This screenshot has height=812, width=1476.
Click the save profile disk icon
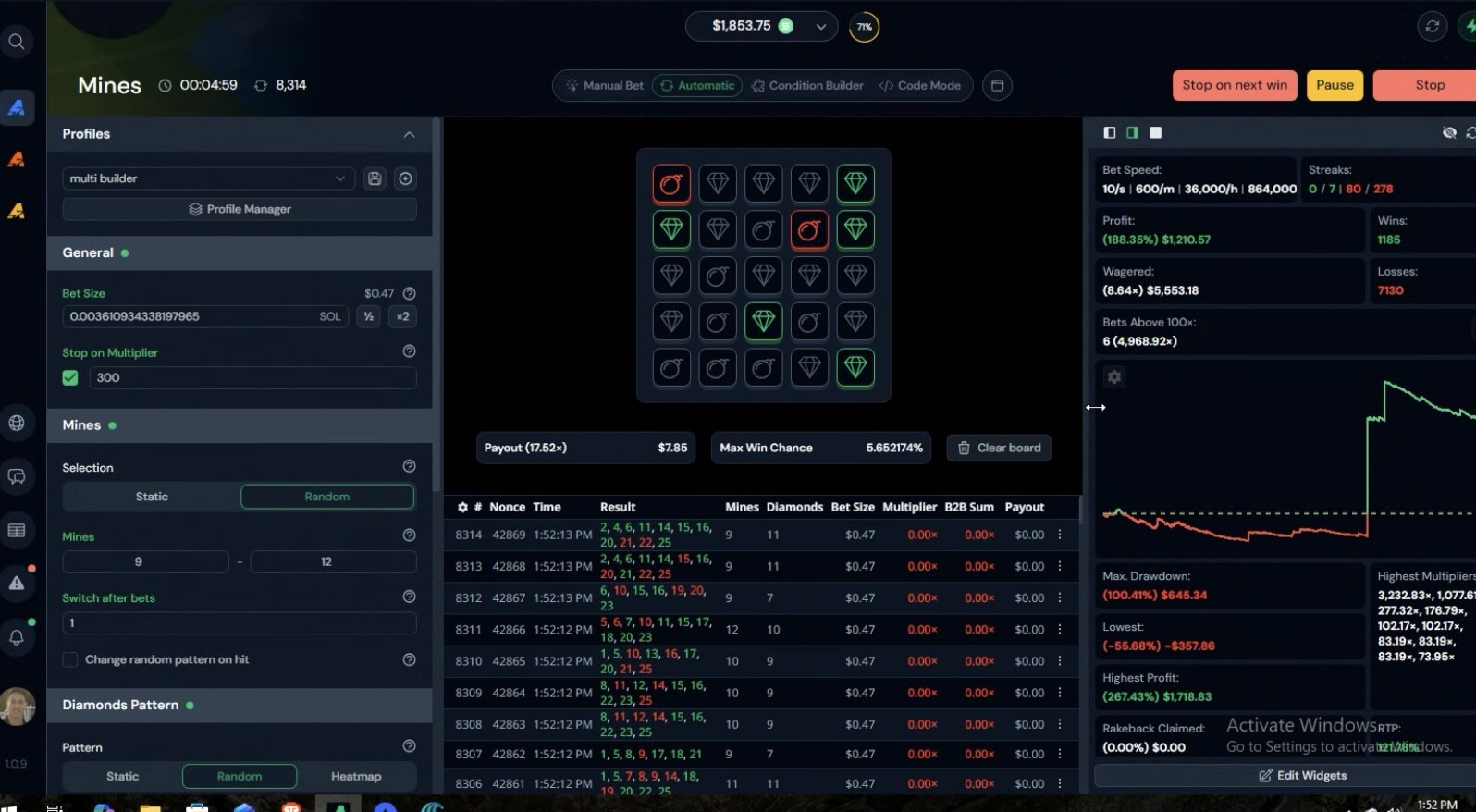coord(375,178)
